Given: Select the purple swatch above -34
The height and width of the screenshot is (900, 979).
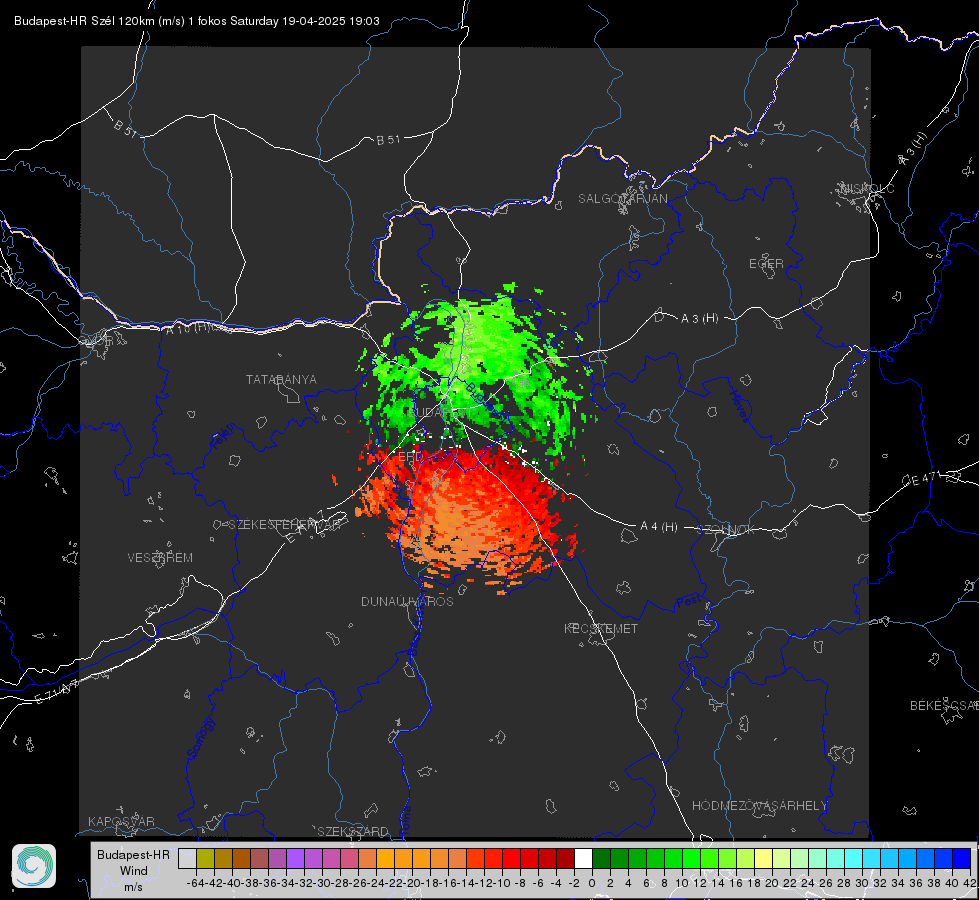Looking at the screenshot, I should coord(295,858).
